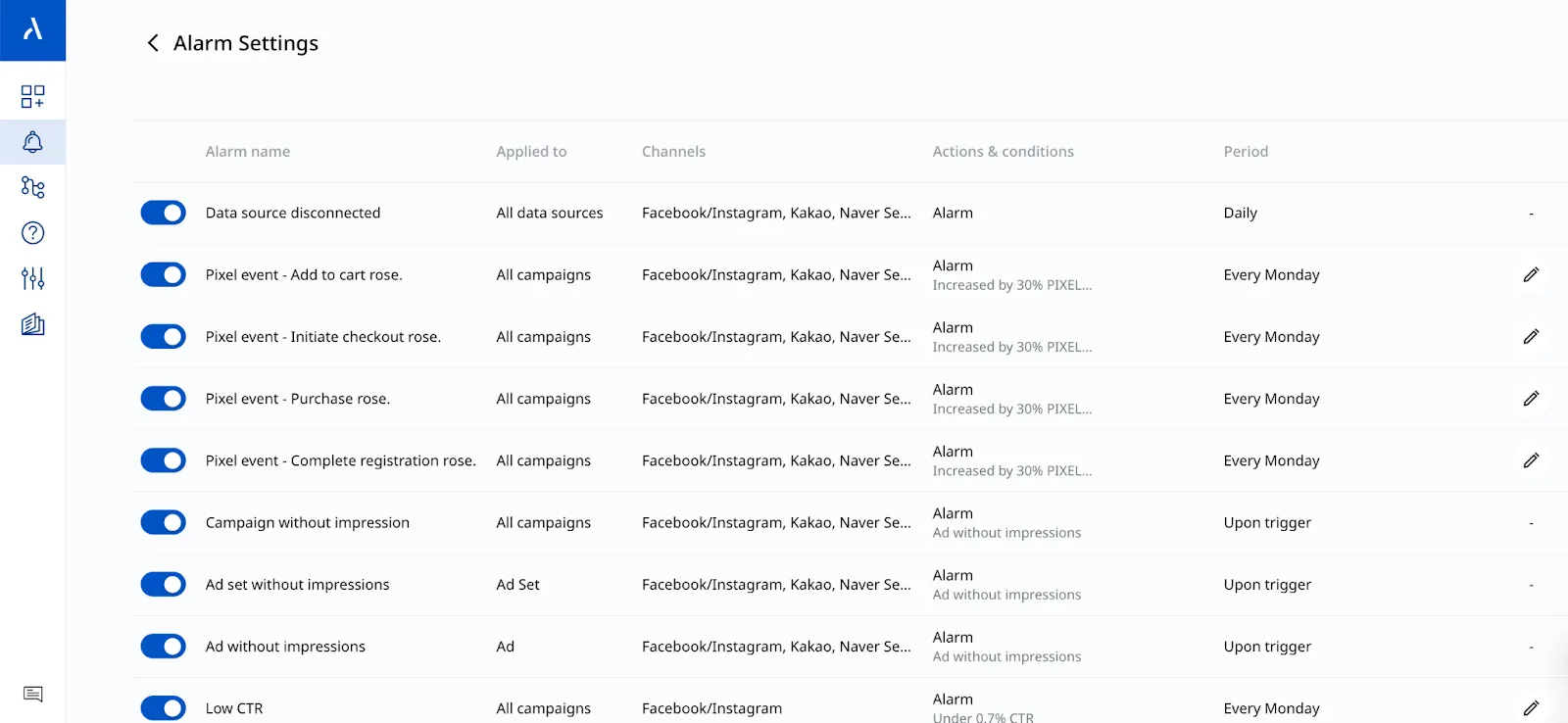This screenshot has width=1568, height=723.
Task: Click the Daily period cell
Action: pos(1240,213)
